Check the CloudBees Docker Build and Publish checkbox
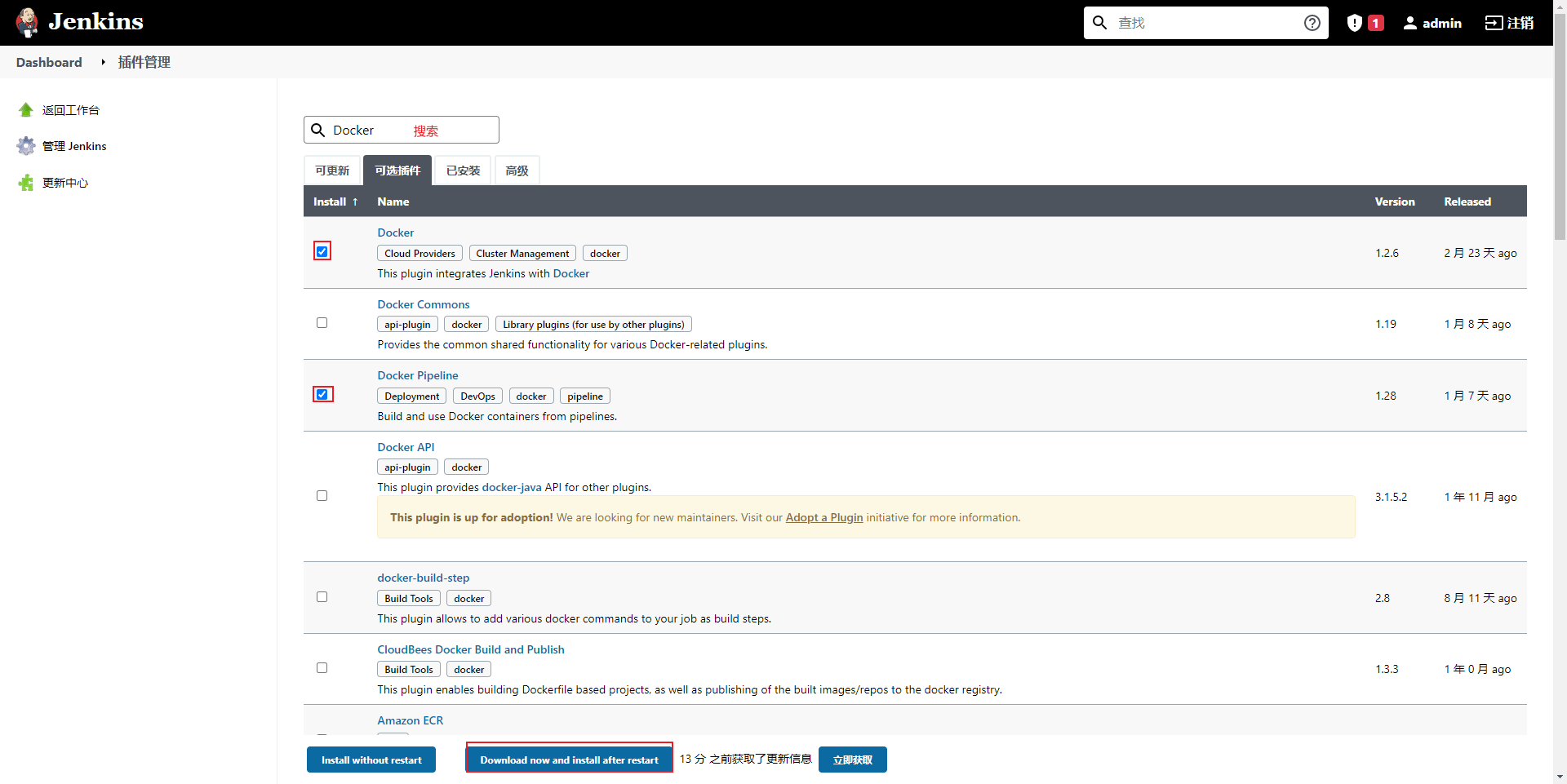Image resolution: width=1567 pixels, height=784 pixels. (x=322, y=668)
